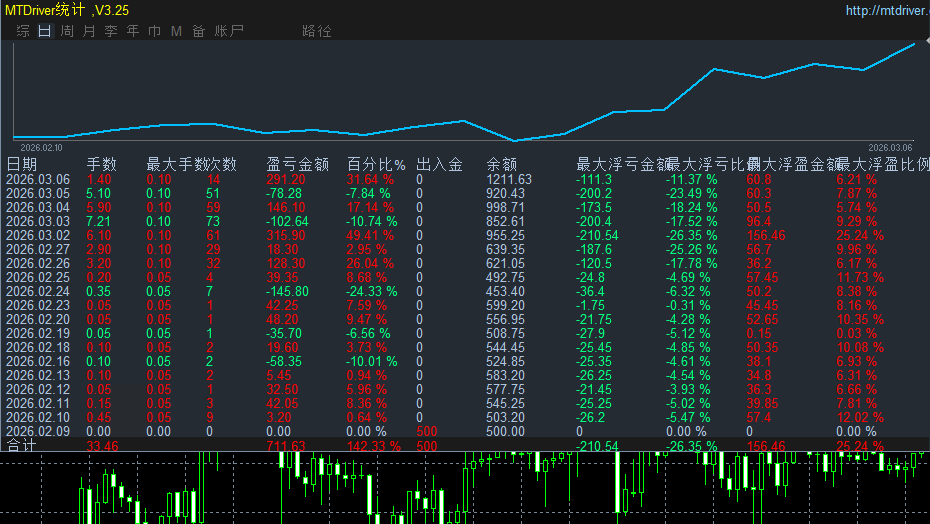This screenshot has width=930, height=524.
Task: Switch to the 年 yearly tab
Action: [x=133, y=31]
